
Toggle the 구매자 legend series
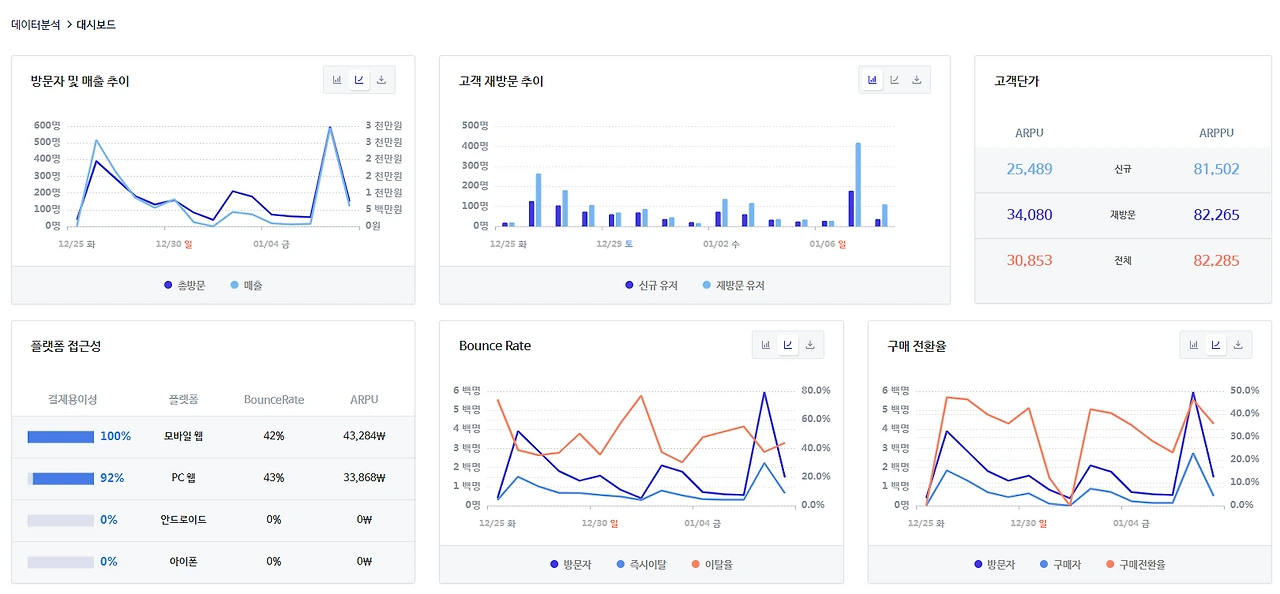tap(1060, 564)
